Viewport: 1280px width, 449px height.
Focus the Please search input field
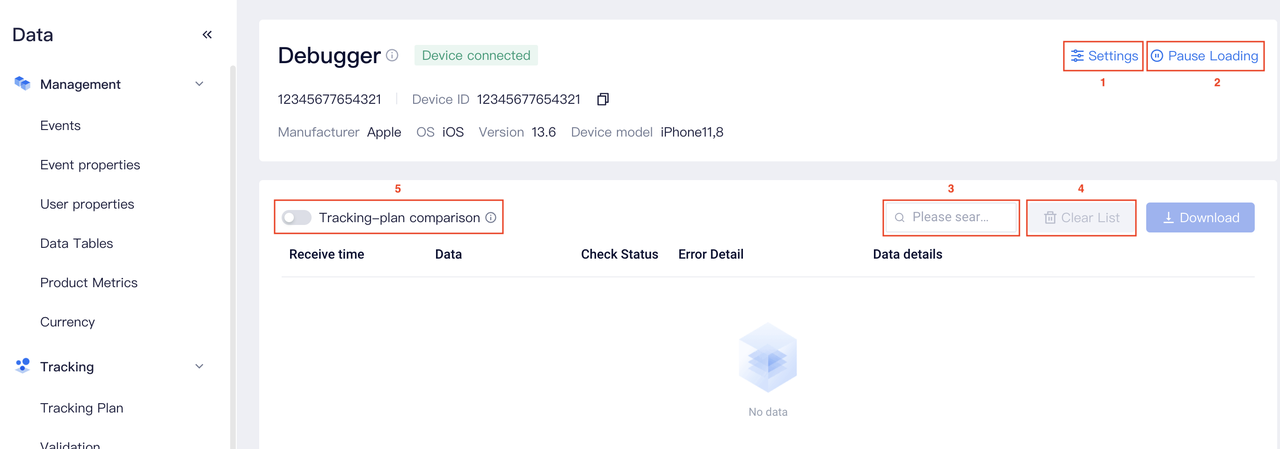958,218
